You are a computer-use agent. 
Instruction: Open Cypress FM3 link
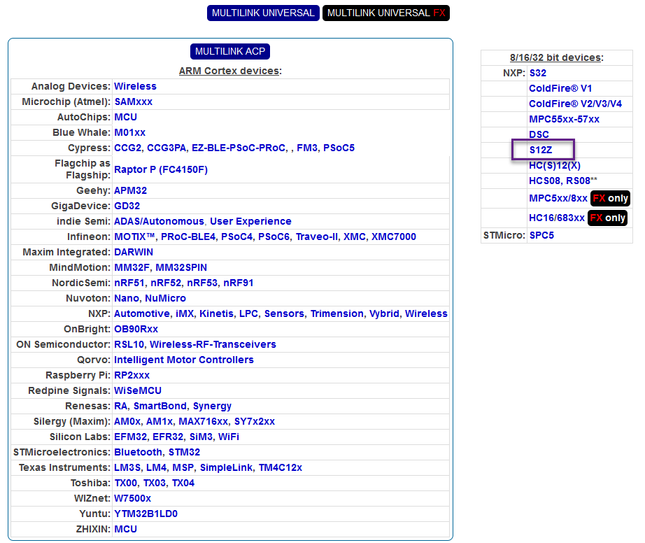[x=307, y=148]
